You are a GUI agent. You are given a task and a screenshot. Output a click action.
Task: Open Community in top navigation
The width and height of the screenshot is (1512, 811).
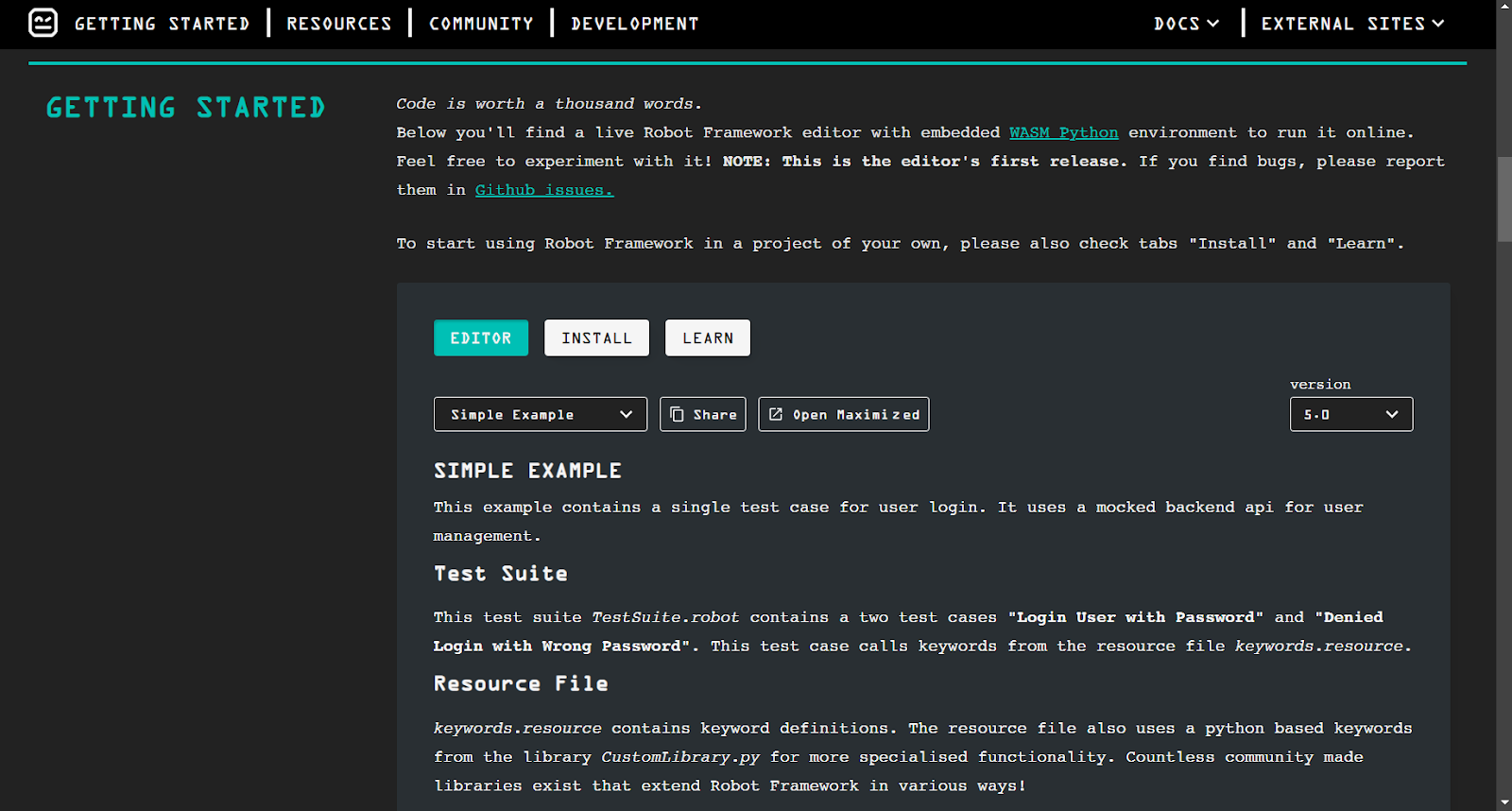pyautogui.click(x=481, y=24)
